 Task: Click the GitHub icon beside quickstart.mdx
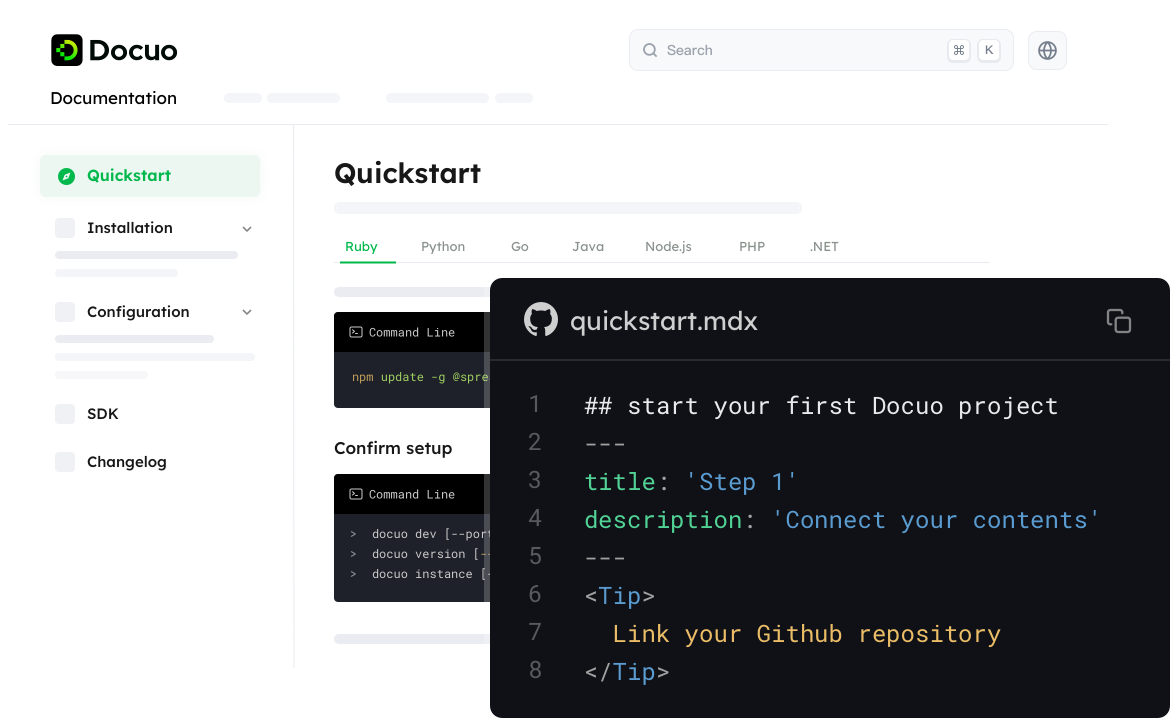click(541, 320)
